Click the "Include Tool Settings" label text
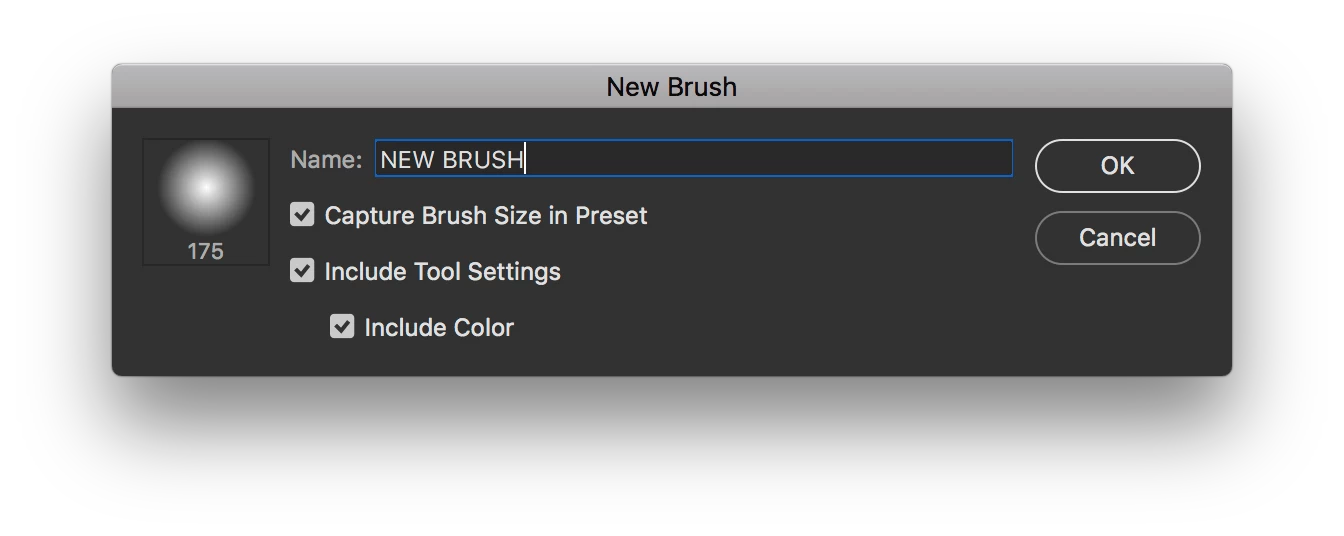The image size is (1344, 536). pyautogui.click(x=442, y=272)
